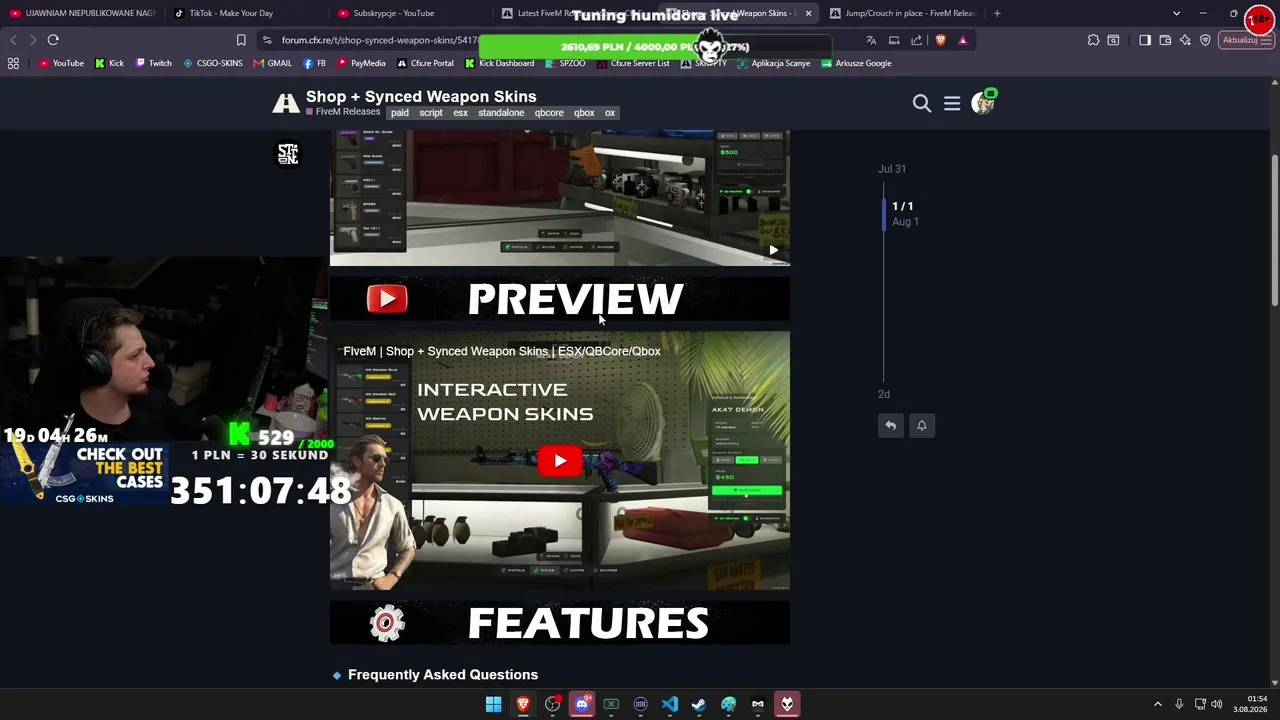Open the CSGO-SKINS bookmark
Image resolution: width=1280 pixels, height=720 pixels.
pyautogui.click(x=213, y=63)
